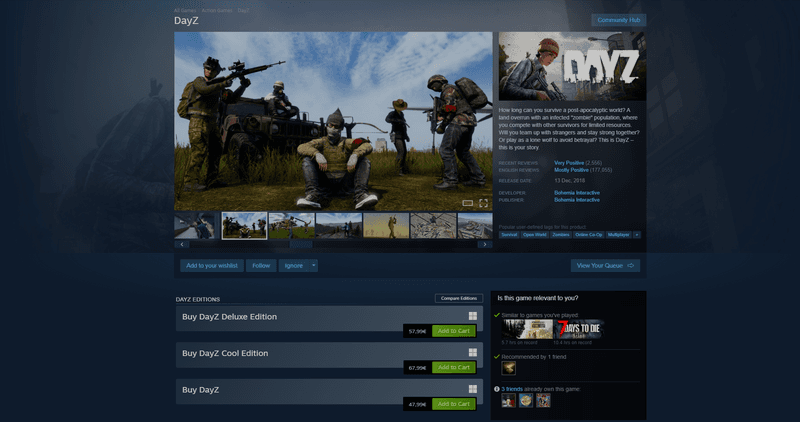The image size is (800, 422).
Task: Click the plus button after Multiplayer tag
Action: tap(637, 235)
